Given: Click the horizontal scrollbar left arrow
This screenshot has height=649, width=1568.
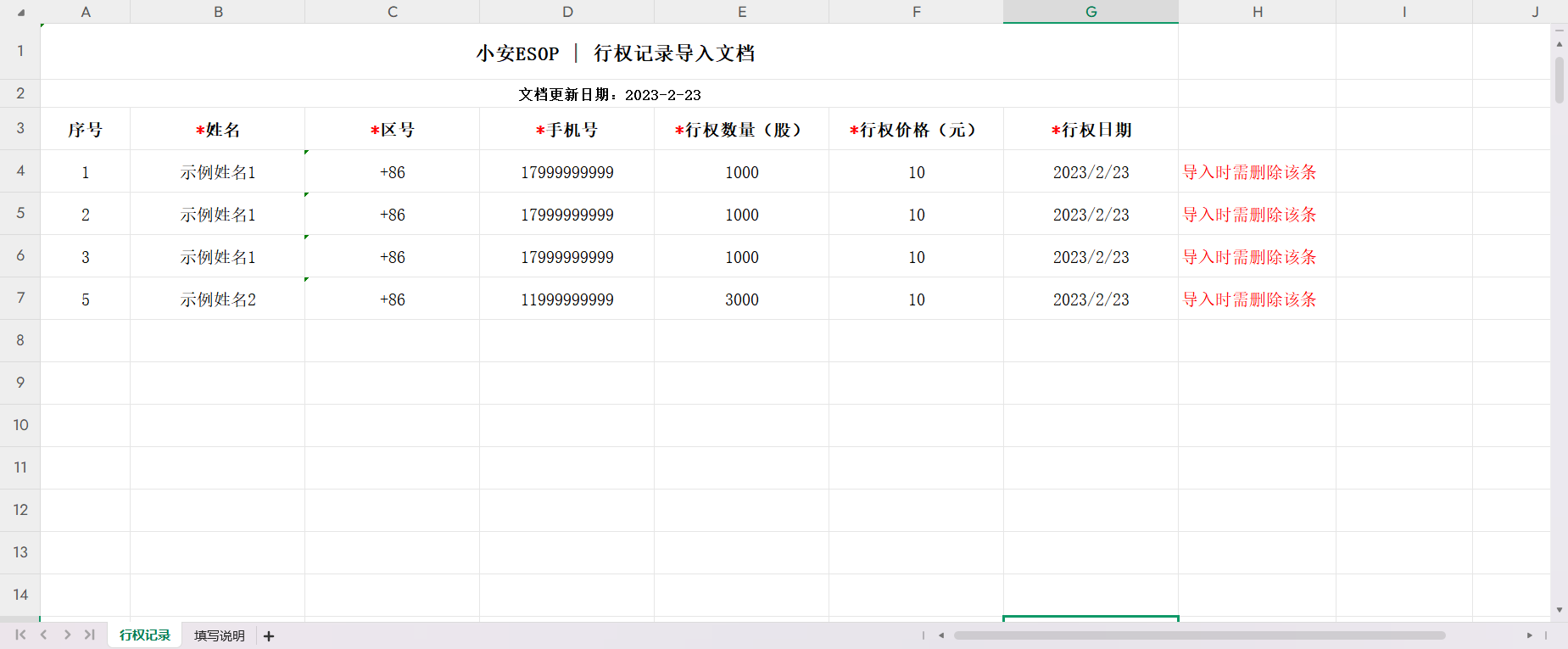Looking at the screenshot, I should coord(940,635).
